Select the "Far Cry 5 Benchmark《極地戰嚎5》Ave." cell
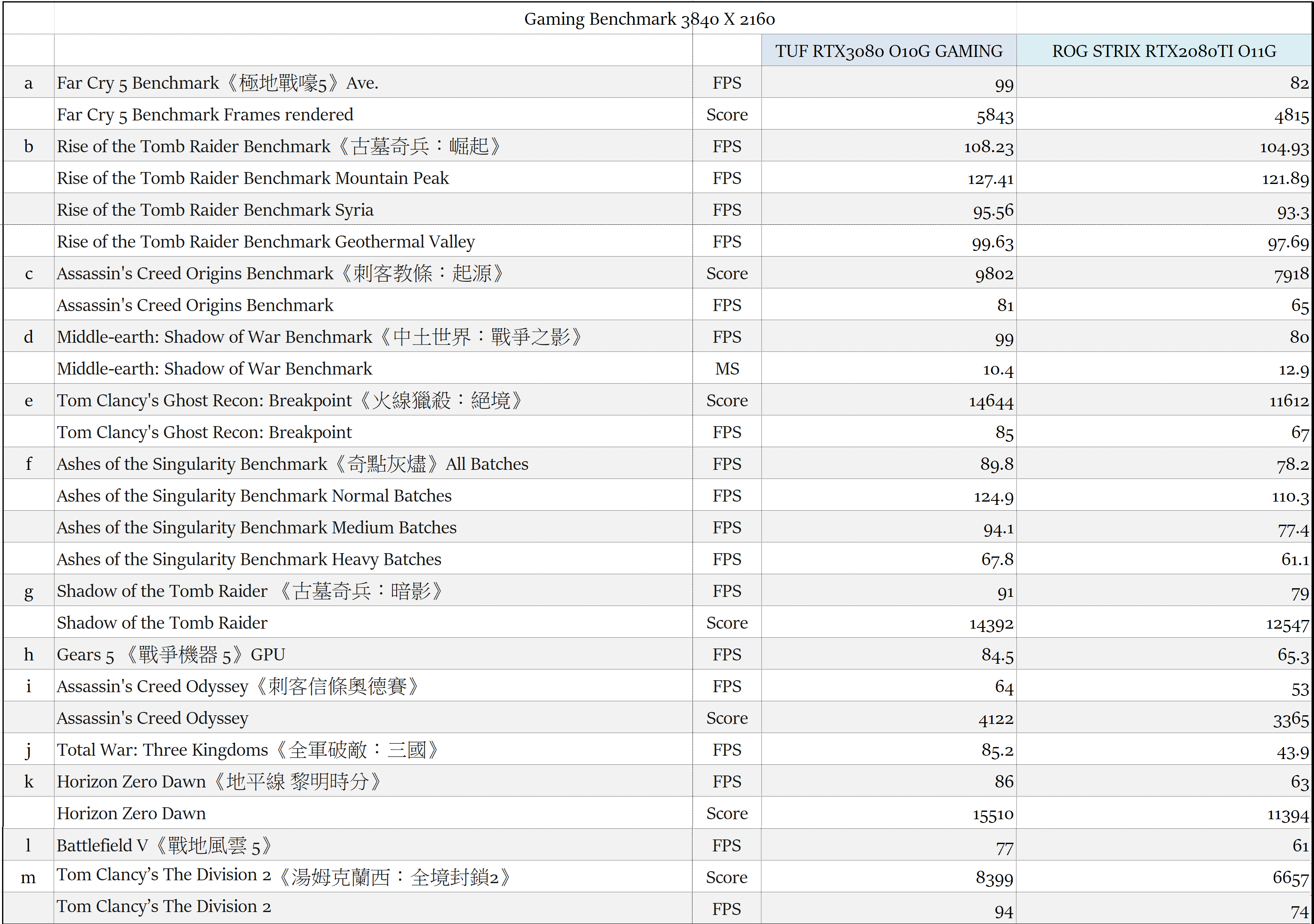The image size is (1314, 924). [x=373, y=82]
